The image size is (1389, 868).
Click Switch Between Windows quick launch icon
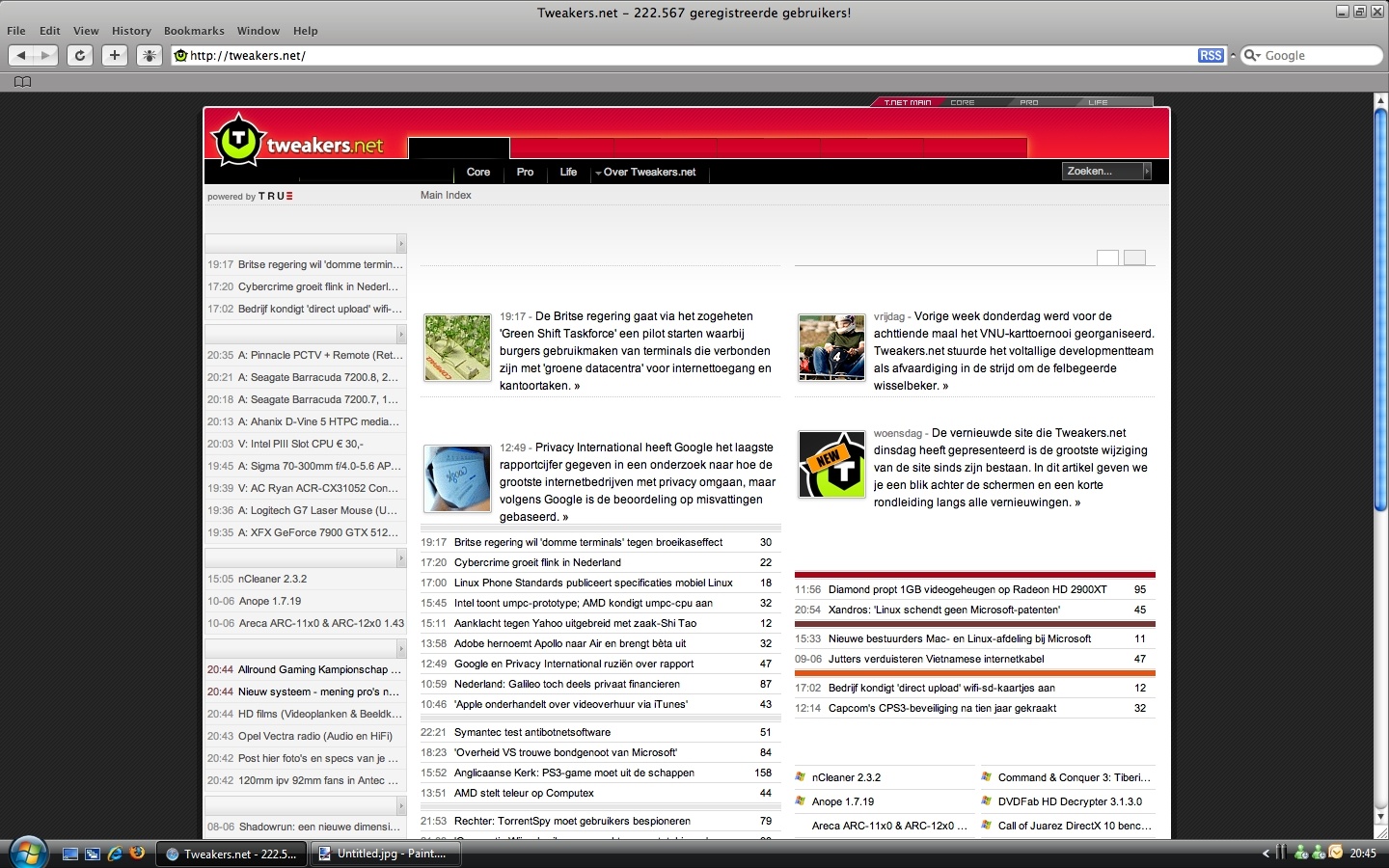pos(93,854)
